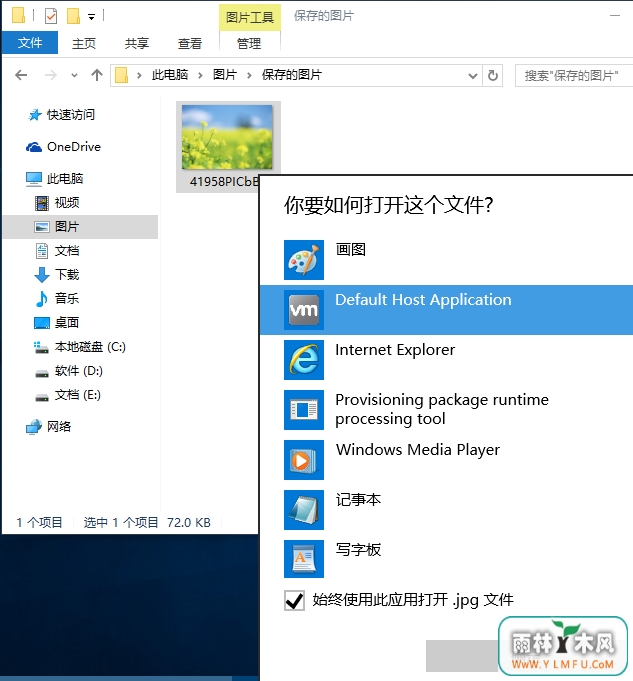Image resolution: width=633 pixels, height=681 pixels.
Task: Expand the chevron after 图片 in path
Action: (x=249, y=76)
